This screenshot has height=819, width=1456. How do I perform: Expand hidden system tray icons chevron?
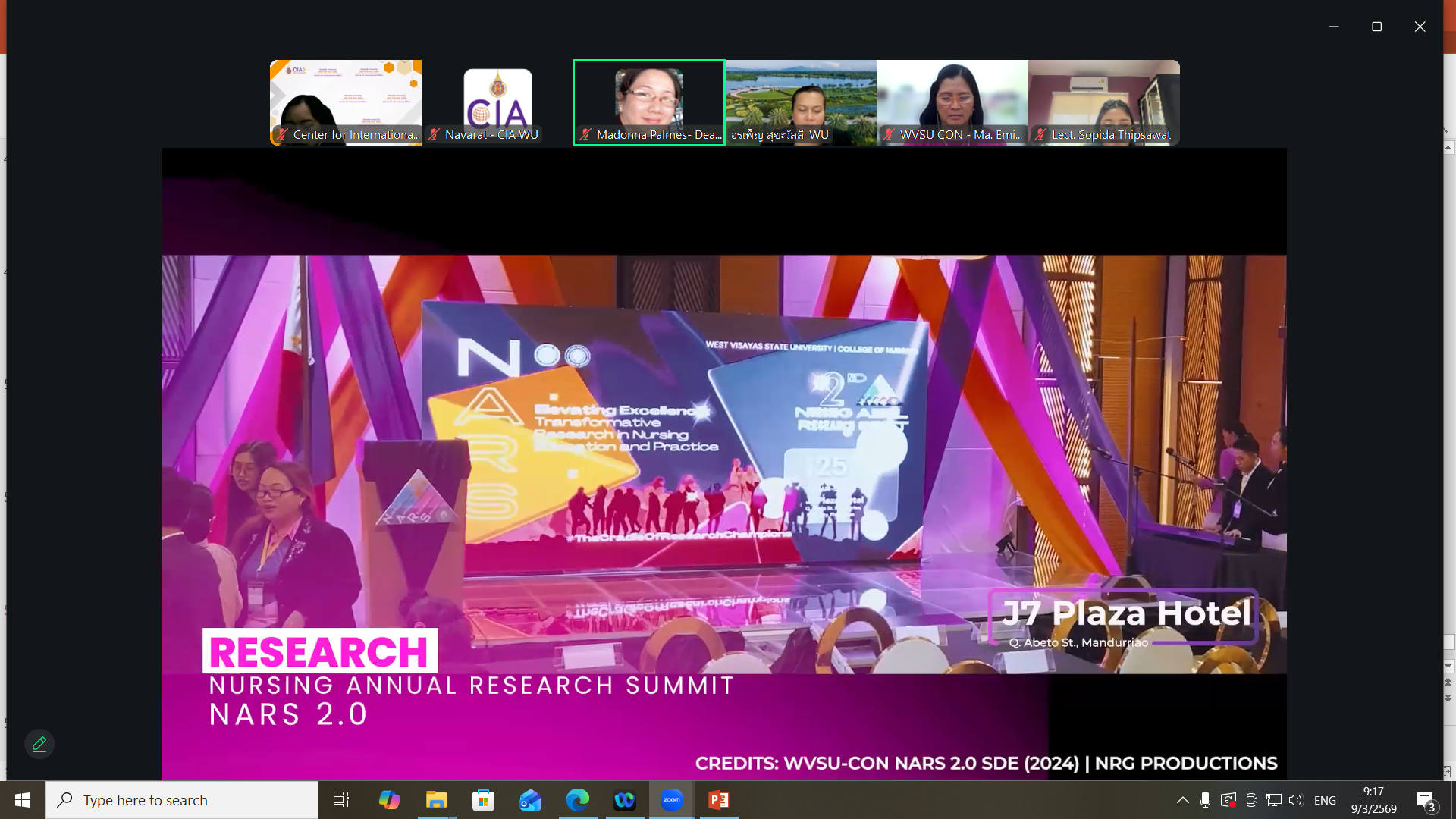1182,800
